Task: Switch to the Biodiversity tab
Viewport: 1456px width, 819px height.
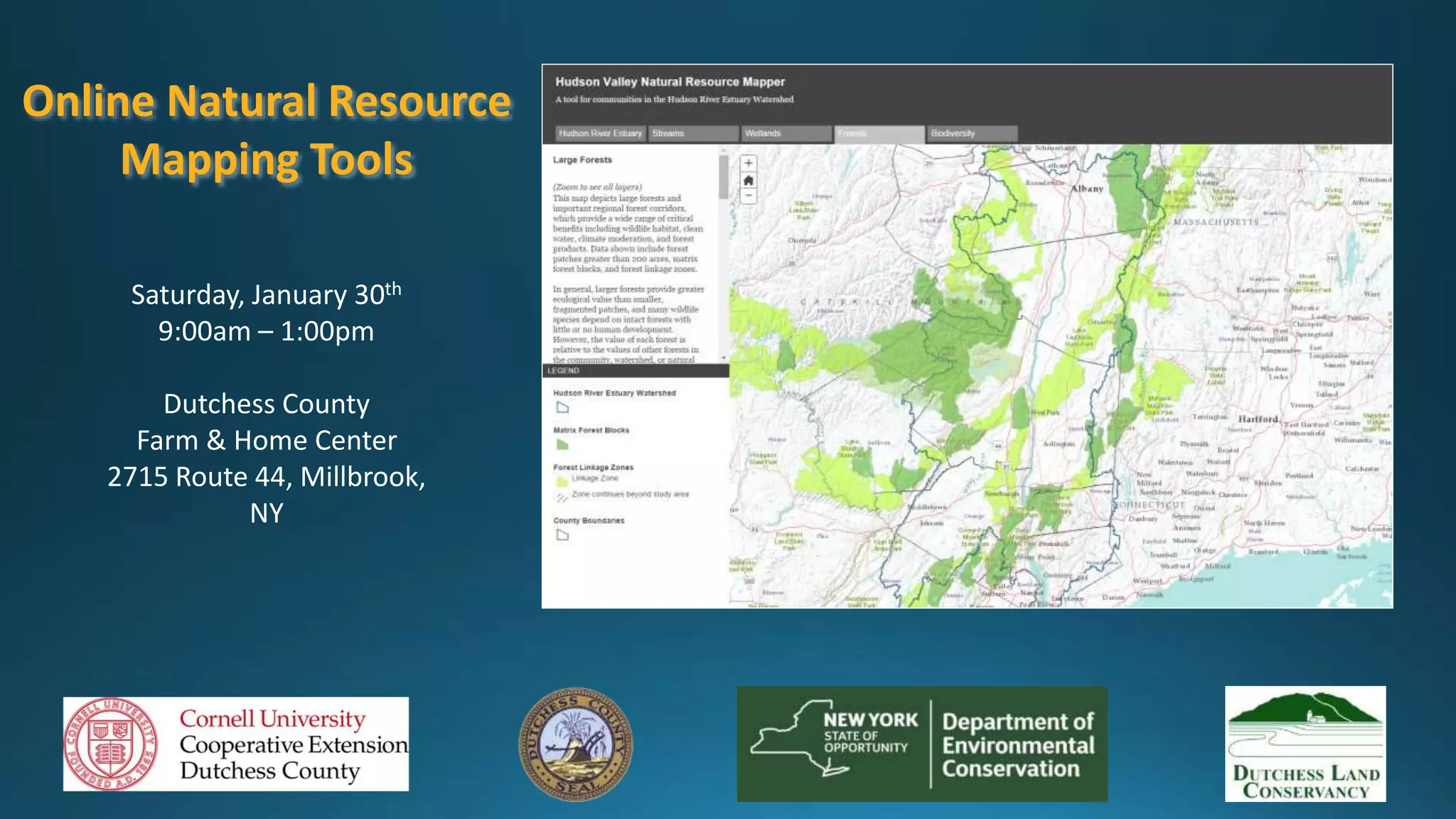Action: (972, 134)
